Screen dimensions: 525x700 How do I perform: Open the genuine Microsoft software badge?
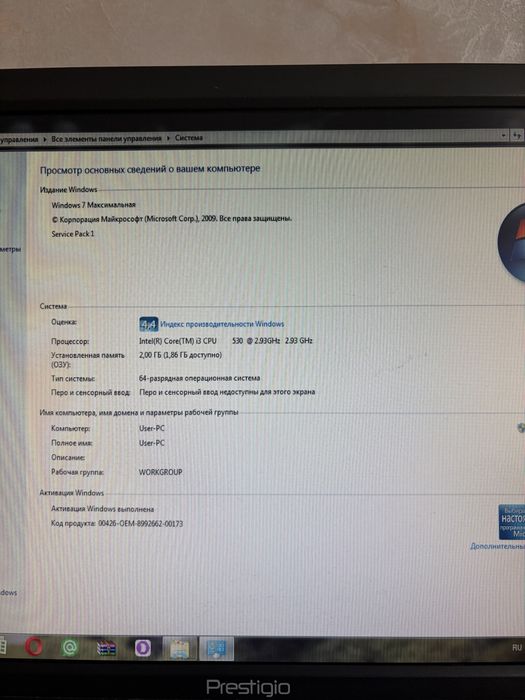[x=512, y=522]
